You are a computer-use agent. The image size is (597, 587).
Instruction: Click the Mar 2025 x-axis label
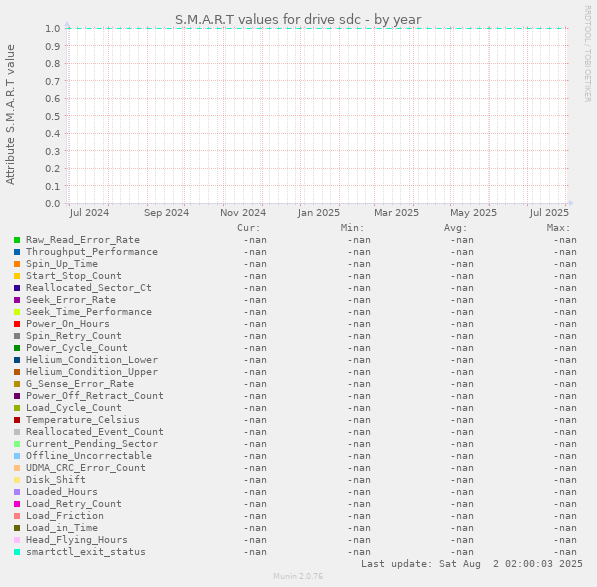(x=396, y=212)
